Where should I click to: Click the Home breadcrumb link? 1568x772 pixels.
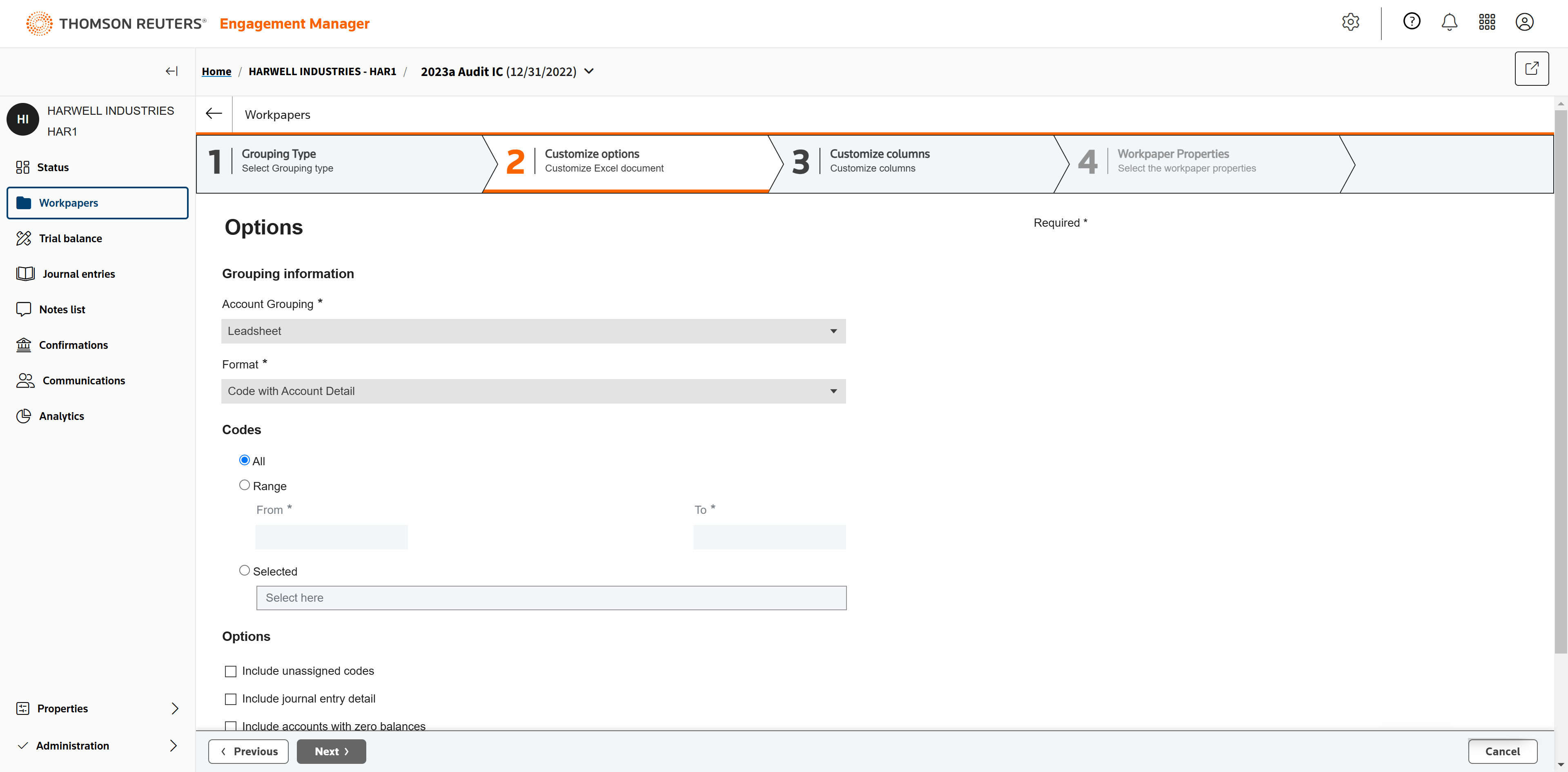pos(216,71)
